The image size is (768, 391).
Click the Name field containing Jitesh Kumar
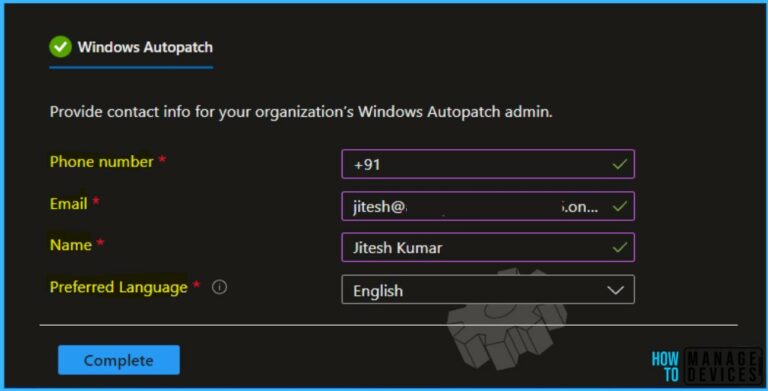[x=488, y=247]
